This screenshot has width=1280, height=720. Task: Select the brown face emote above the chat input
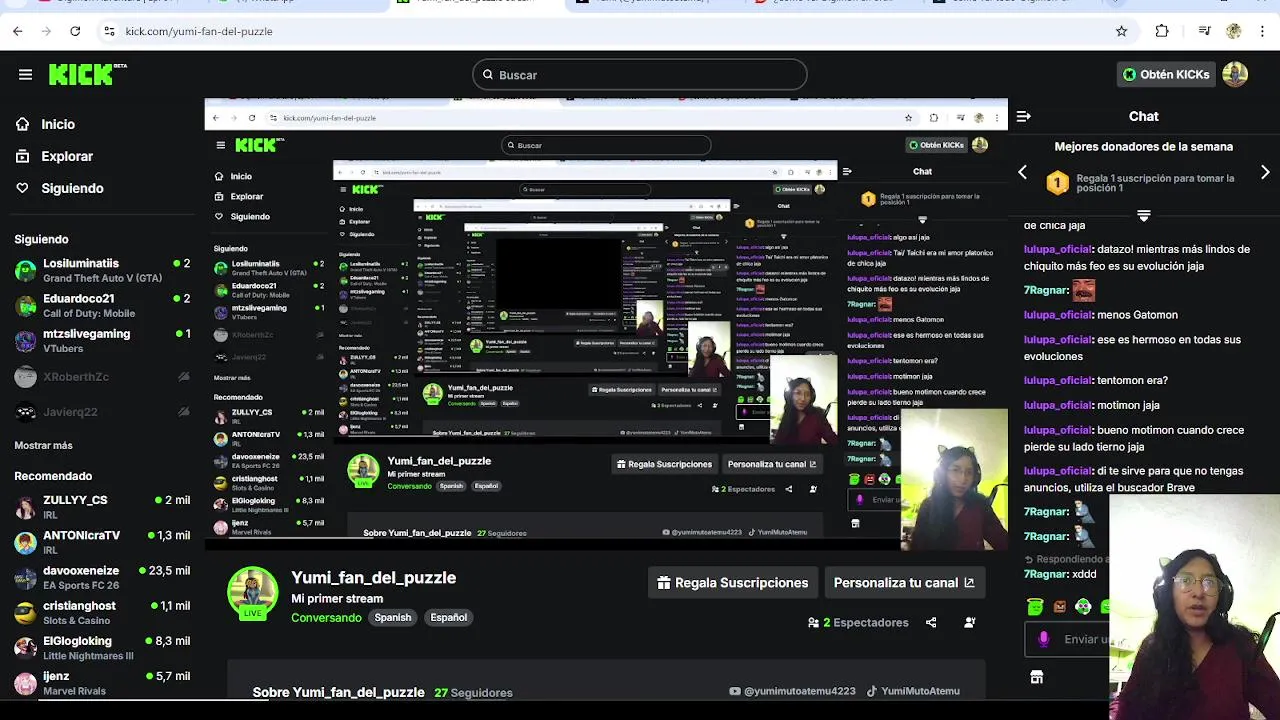1059,606
